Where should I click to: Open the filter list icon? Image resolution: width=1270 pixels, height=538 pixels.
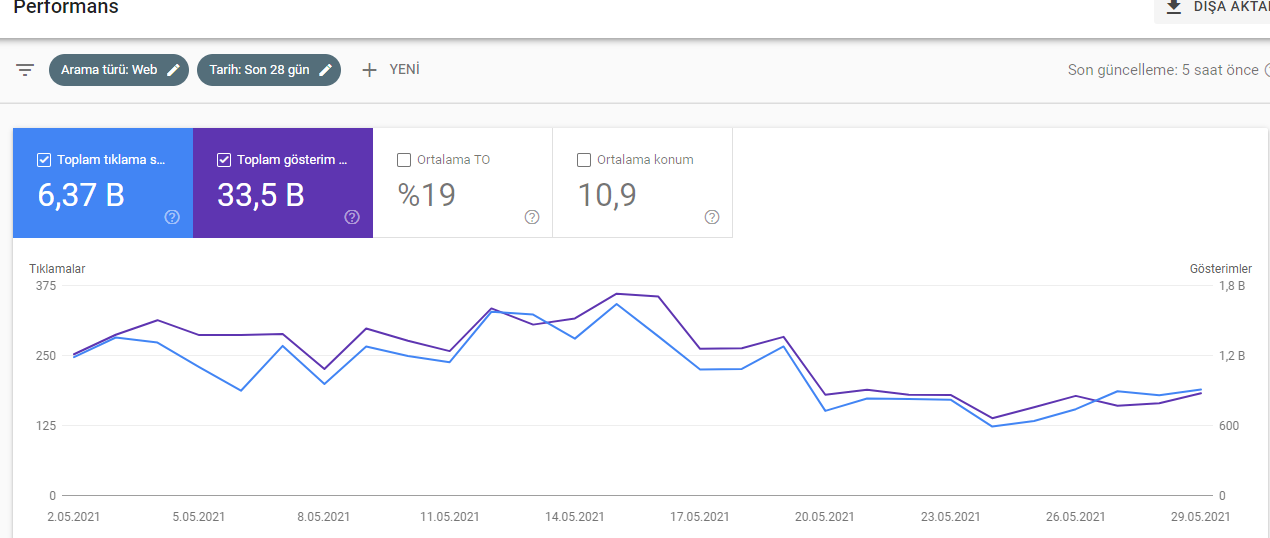(25, 70)
